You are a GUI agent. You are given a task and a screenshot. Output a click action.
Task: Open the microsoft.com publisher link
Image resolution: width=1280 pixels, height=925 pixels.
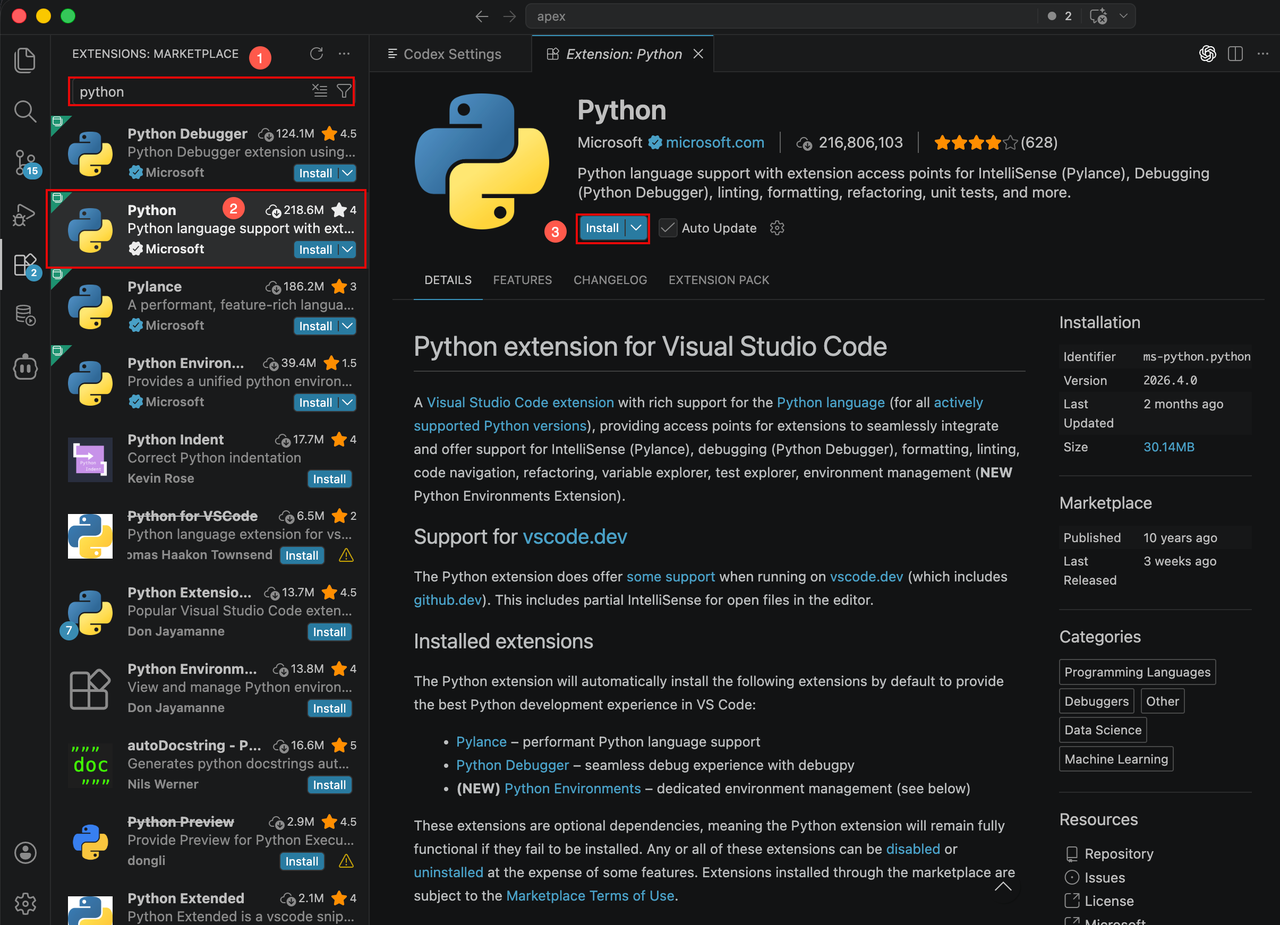(715, 142)
